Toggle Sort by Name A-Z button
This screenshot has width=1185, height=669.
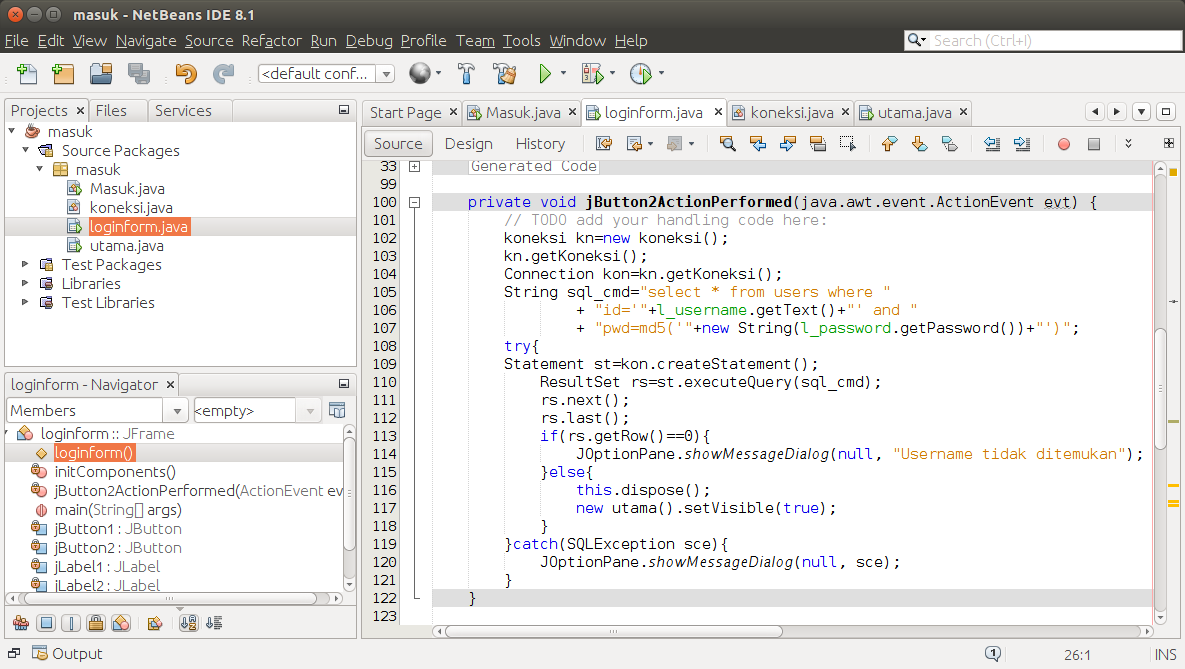188,623
